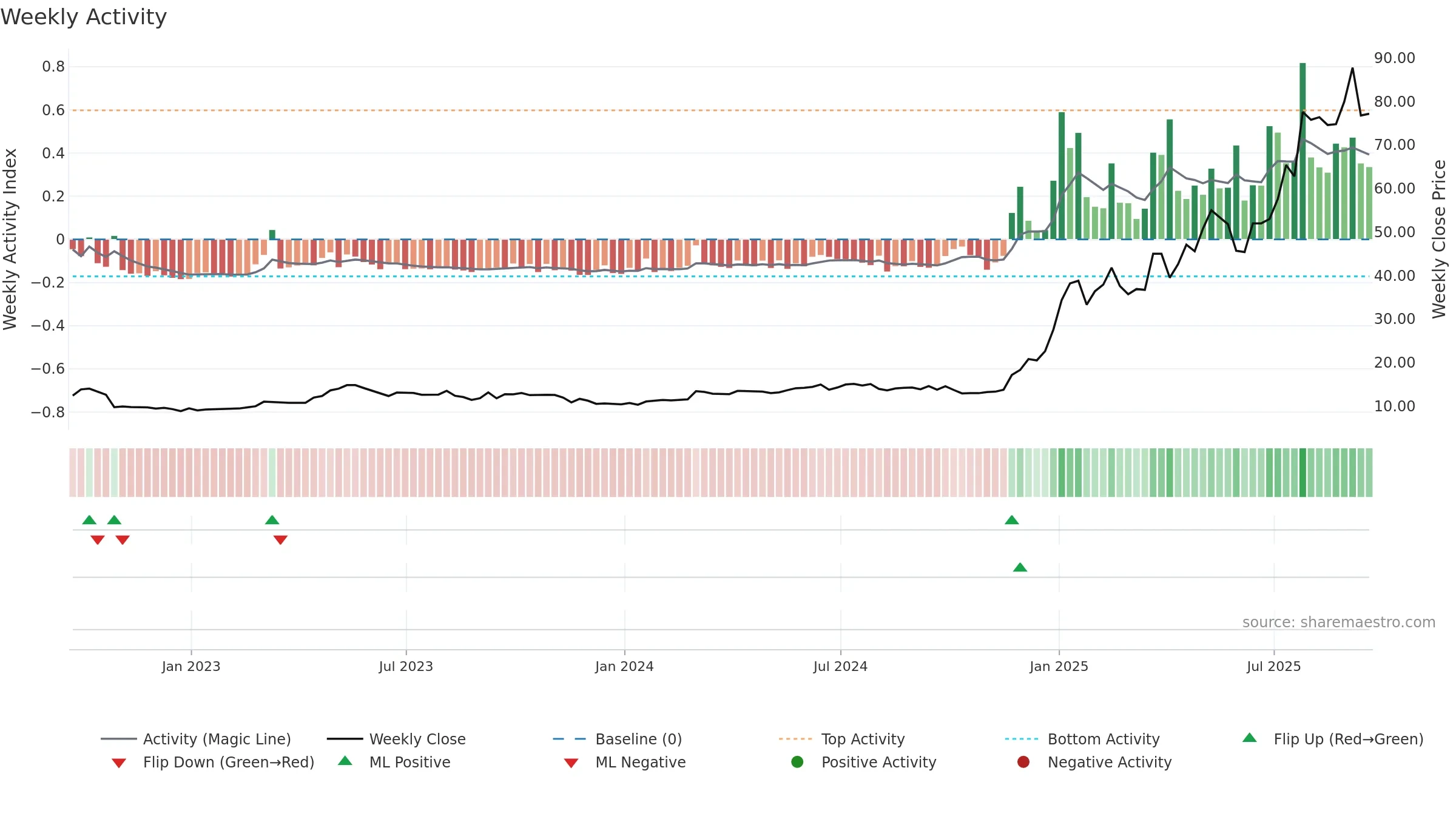
Task: Click the Positive Activity green circle legend icon
Action: 797,761
